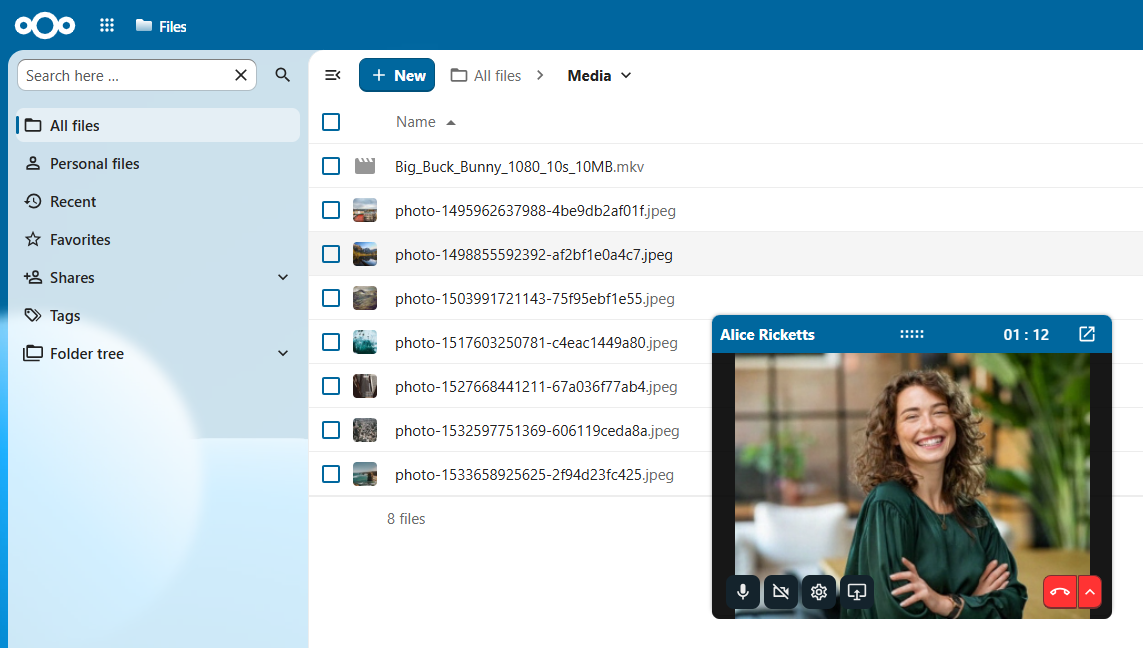Check photo-1517603250781 file checkbox
This screenshot has height=648, width=1143.
(x=331, y=342)
